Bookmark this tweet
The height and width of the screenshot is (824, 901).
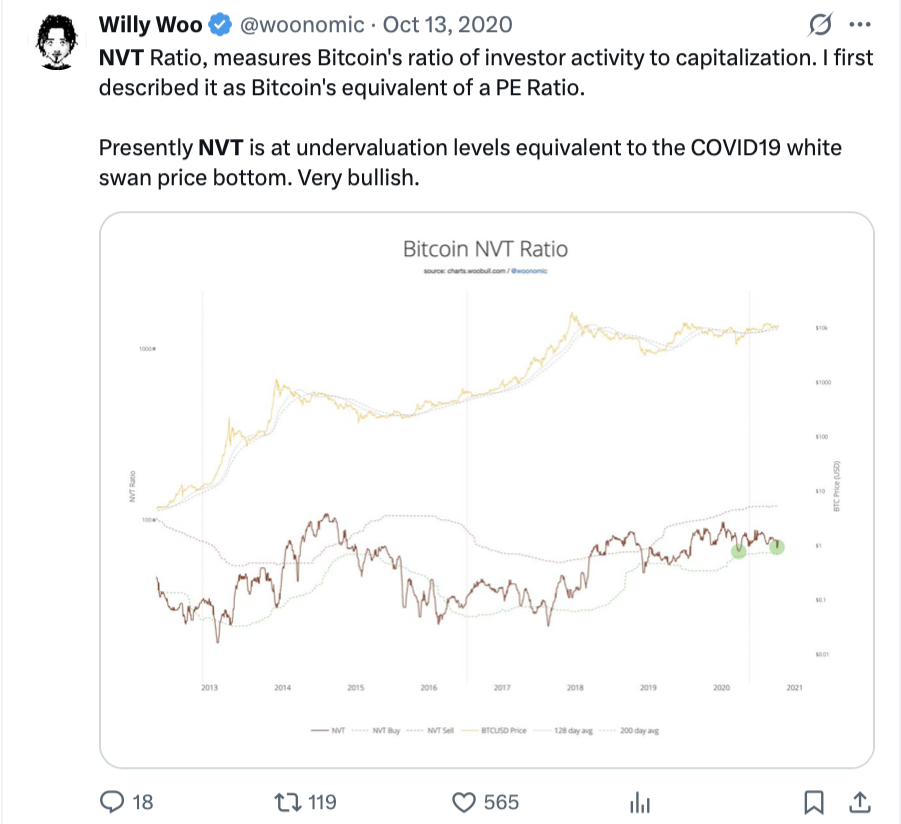(x=815, y=801)
